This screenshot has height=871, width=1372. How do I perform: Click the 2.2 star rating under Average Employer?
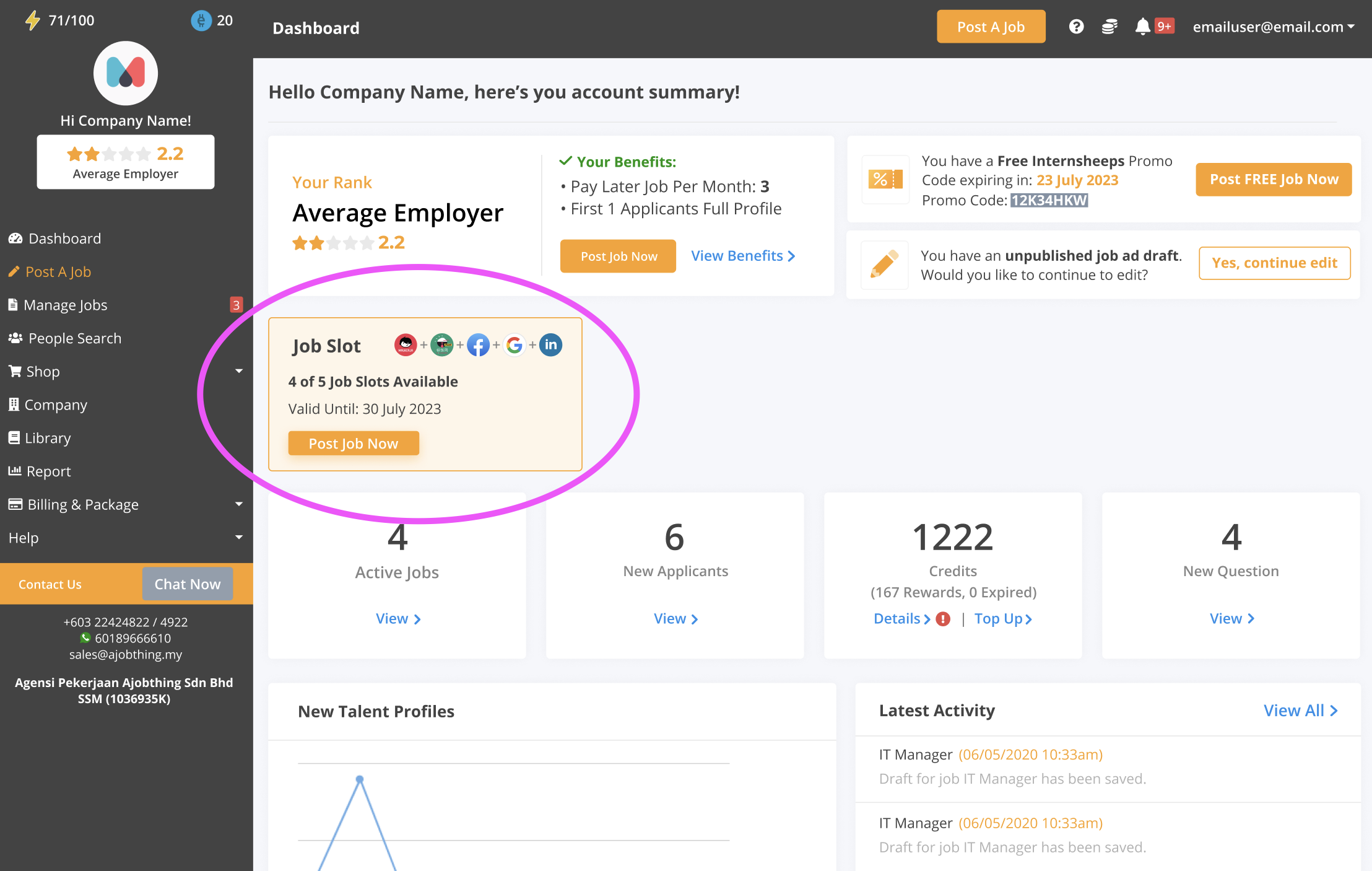(x=349, y=242)
